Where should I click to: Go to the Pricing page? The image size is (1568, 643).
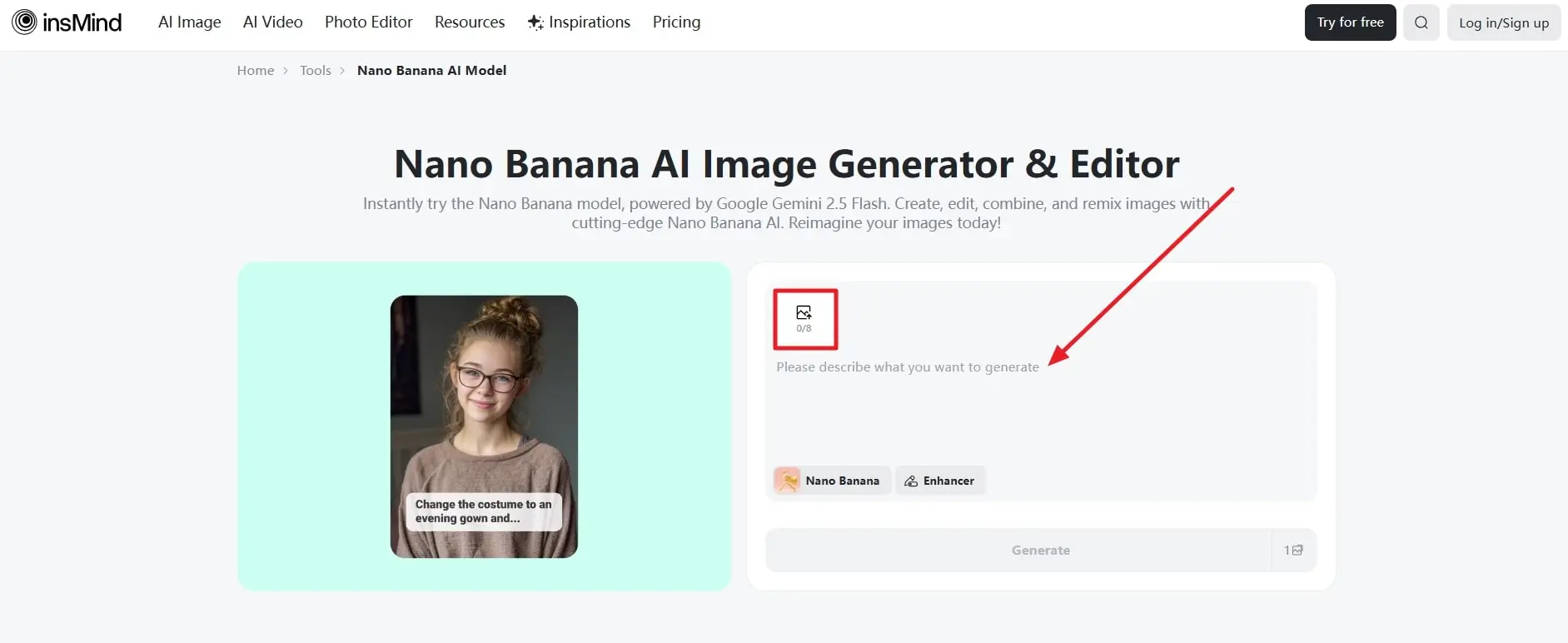coord(676,22)
